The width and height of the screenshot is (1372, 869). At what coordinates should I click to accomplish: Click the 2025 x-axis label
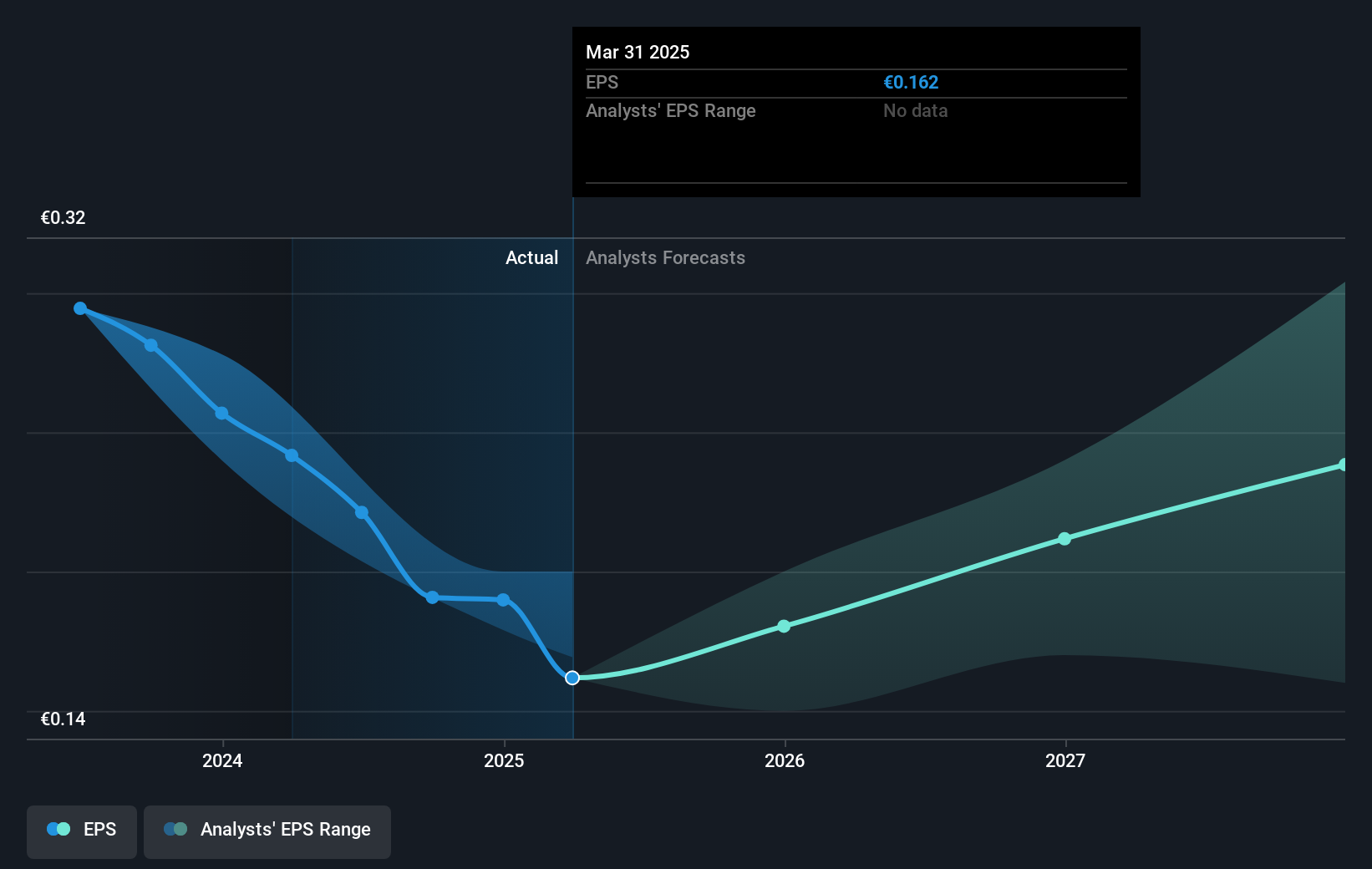[504, 760]
